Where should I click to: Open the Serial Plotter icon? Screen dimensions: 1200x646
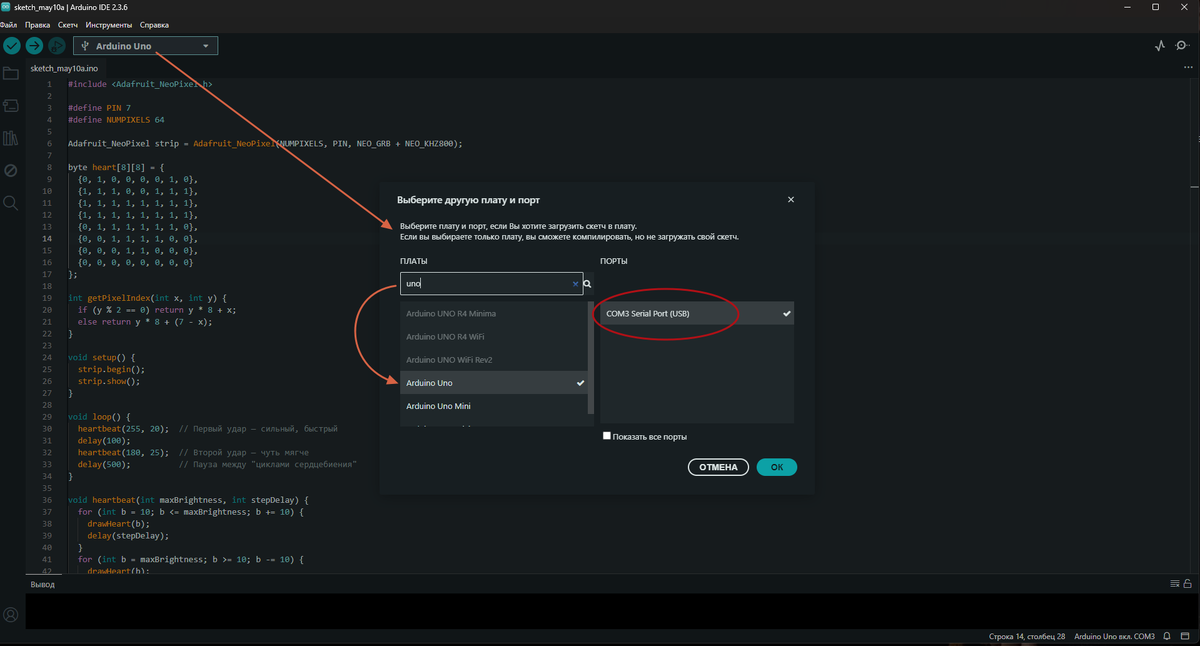coord(1160,46)
